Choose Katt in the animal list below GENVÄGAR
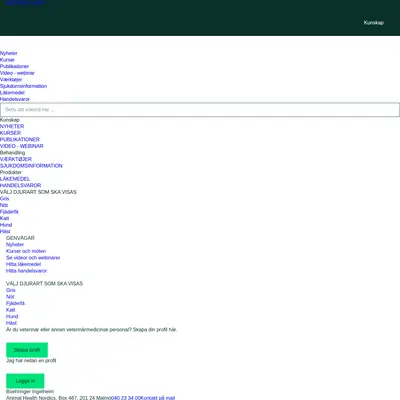 point(11,310)
